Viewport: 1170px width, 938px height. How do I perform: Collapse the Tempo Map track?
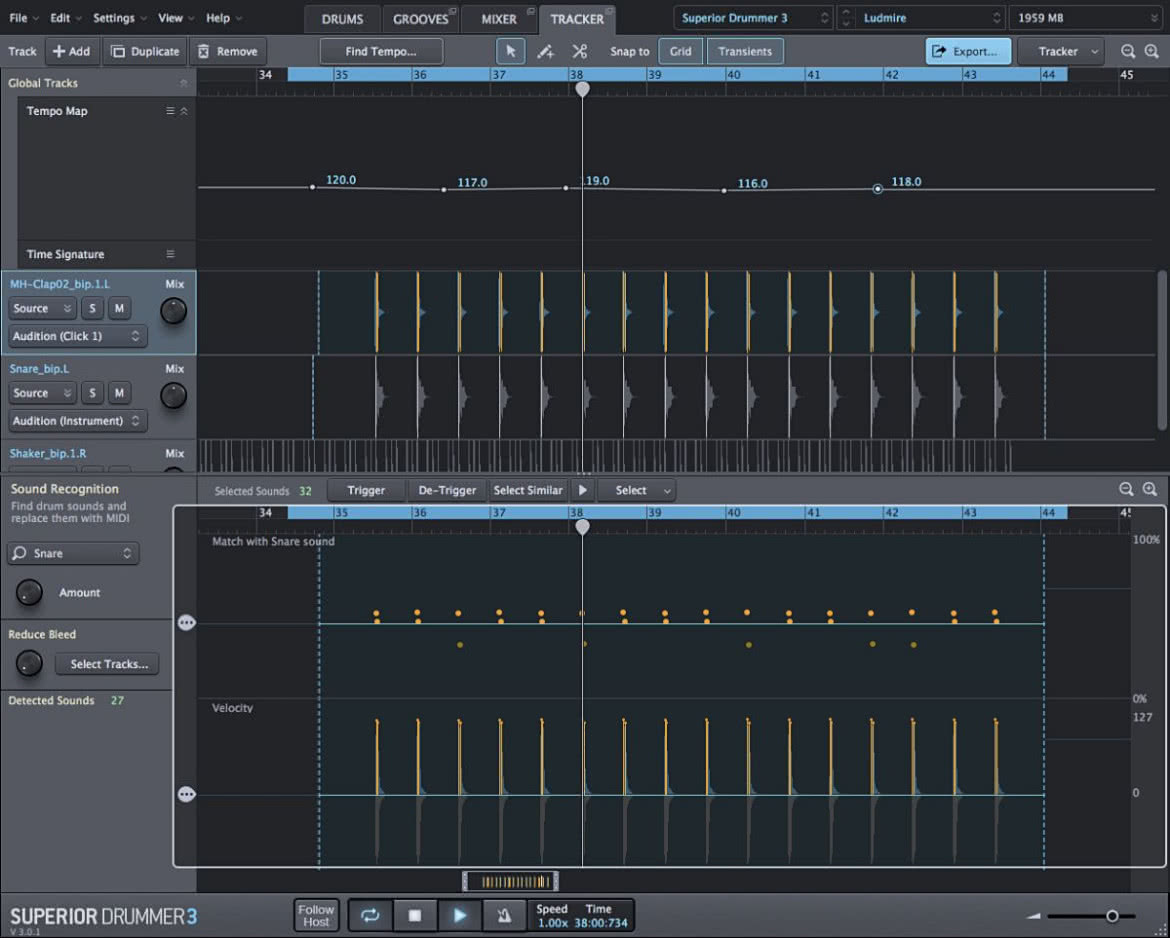tap(184, 110)
